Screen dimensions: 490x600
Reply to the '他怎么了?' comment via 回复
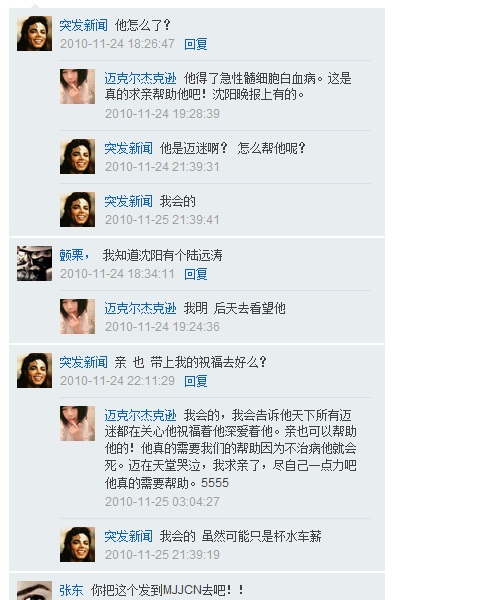coord(195,44)
